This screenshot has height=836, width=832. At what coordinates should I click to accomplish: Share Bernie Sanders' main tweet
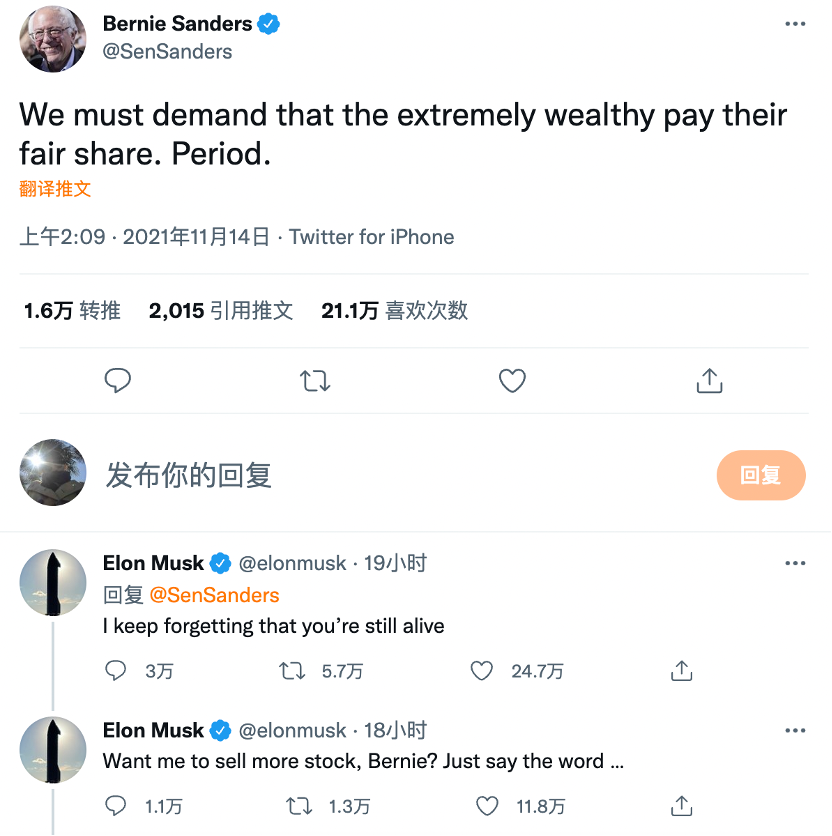[709, 380]
